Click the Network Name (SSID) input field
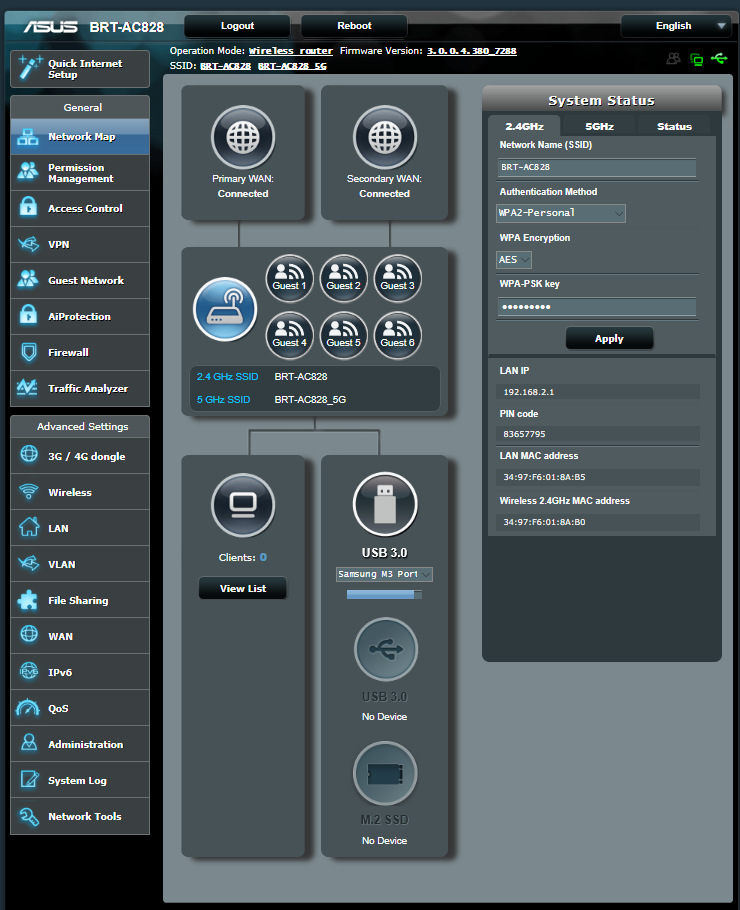The image size is (740, 910). 597,167
